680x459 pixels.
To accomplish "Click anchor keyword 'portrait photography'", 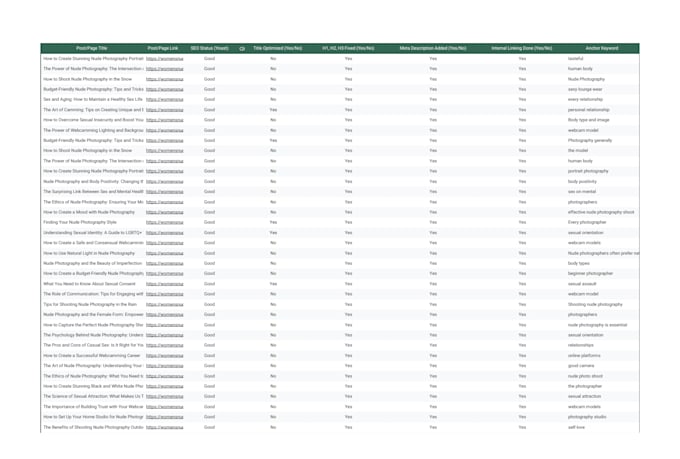I will 588,171.
